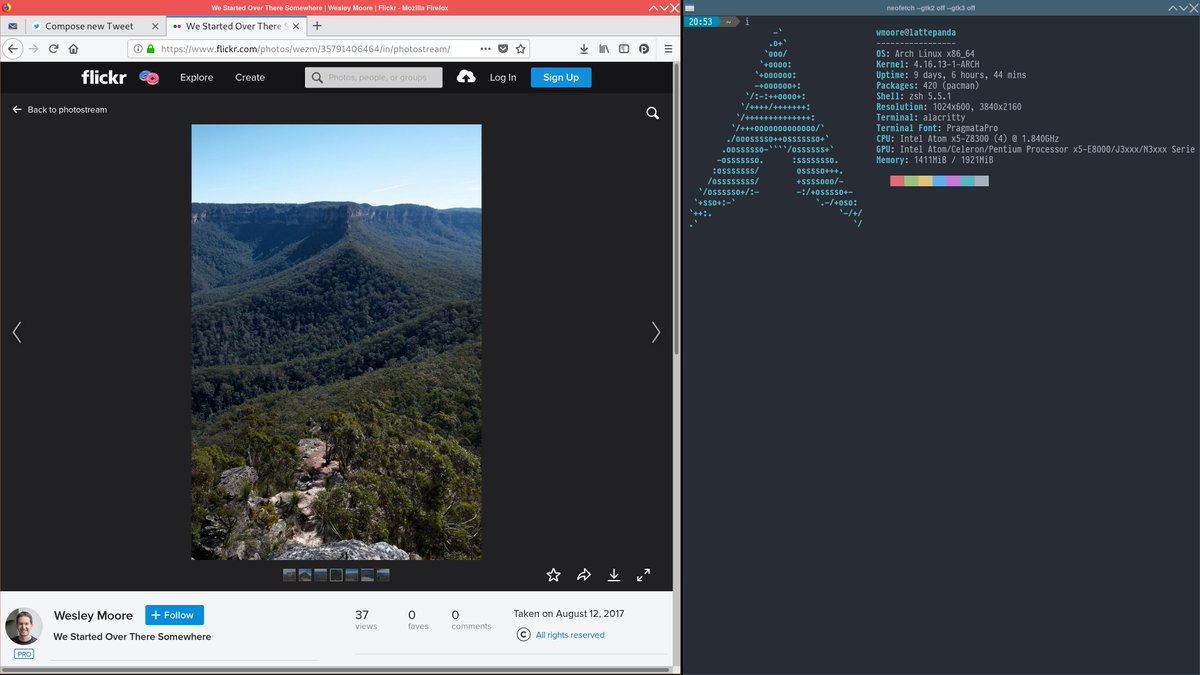Focus the Photos, people, or groups search box
The width and height of the screenshot is (1200, 675).
pyautogui.click(x=374, y=77)
